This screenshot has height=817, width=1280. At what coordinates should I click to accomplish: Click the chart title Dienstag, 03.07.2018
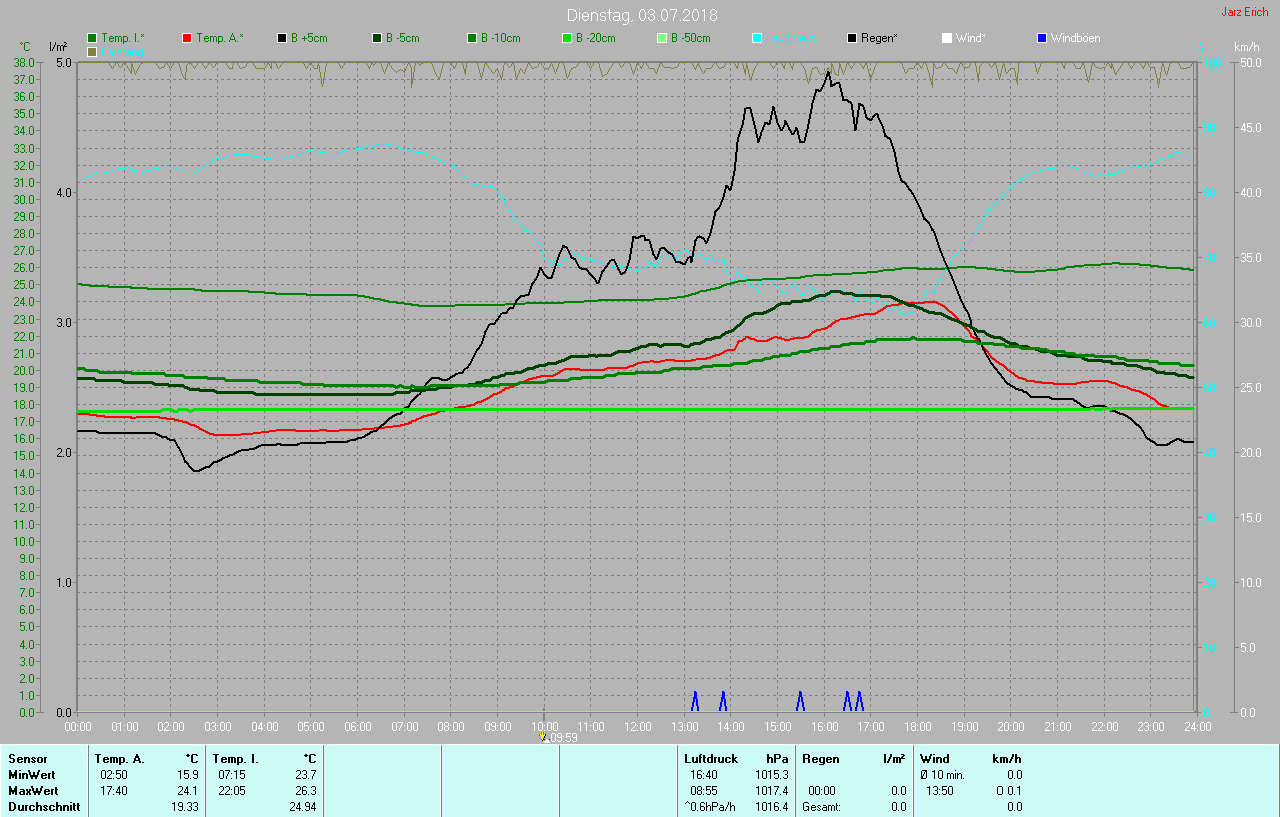click(641, 15)
